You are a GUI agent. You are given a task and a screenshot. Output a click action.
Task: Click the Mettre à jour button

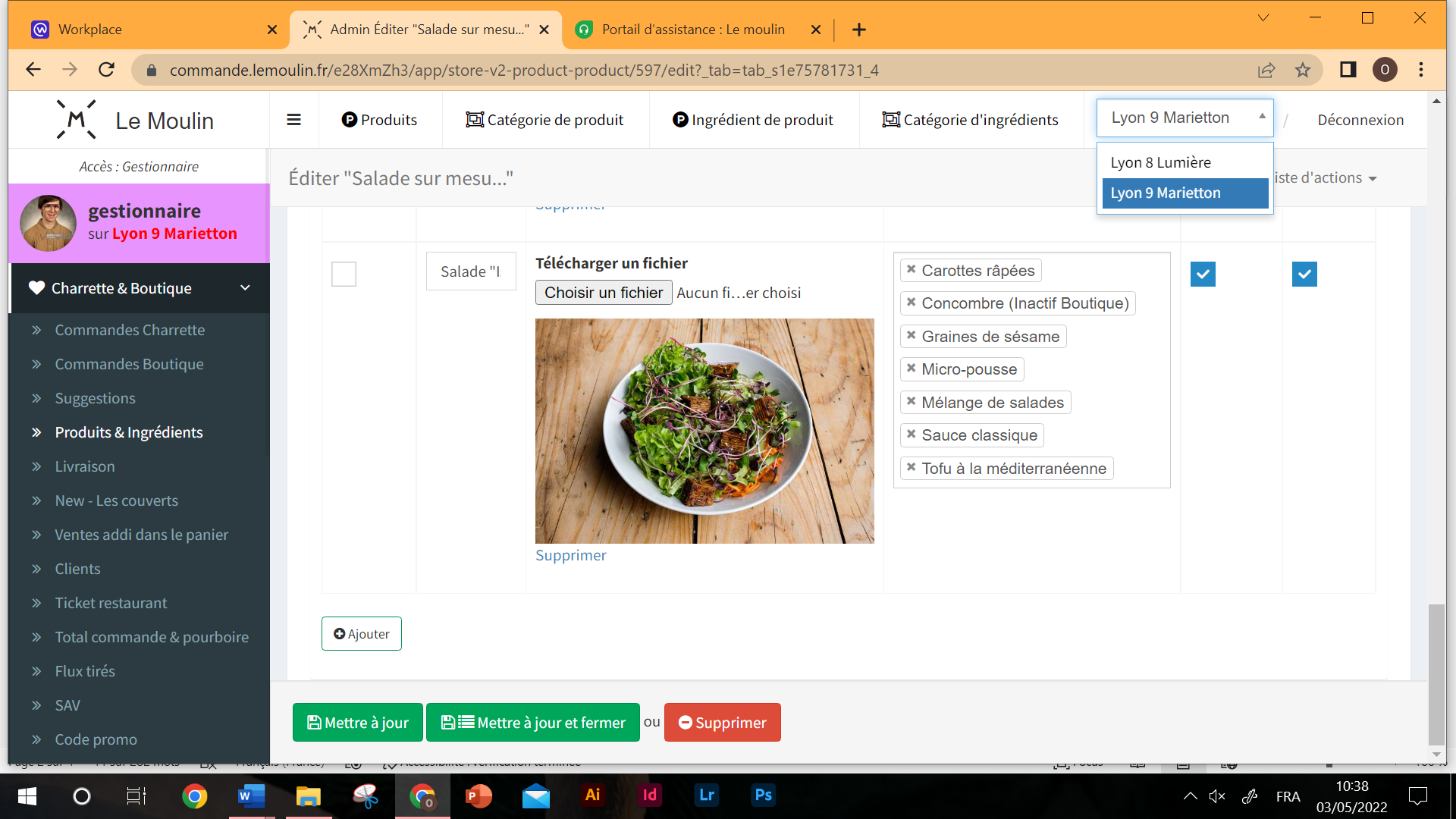point(358,723)
